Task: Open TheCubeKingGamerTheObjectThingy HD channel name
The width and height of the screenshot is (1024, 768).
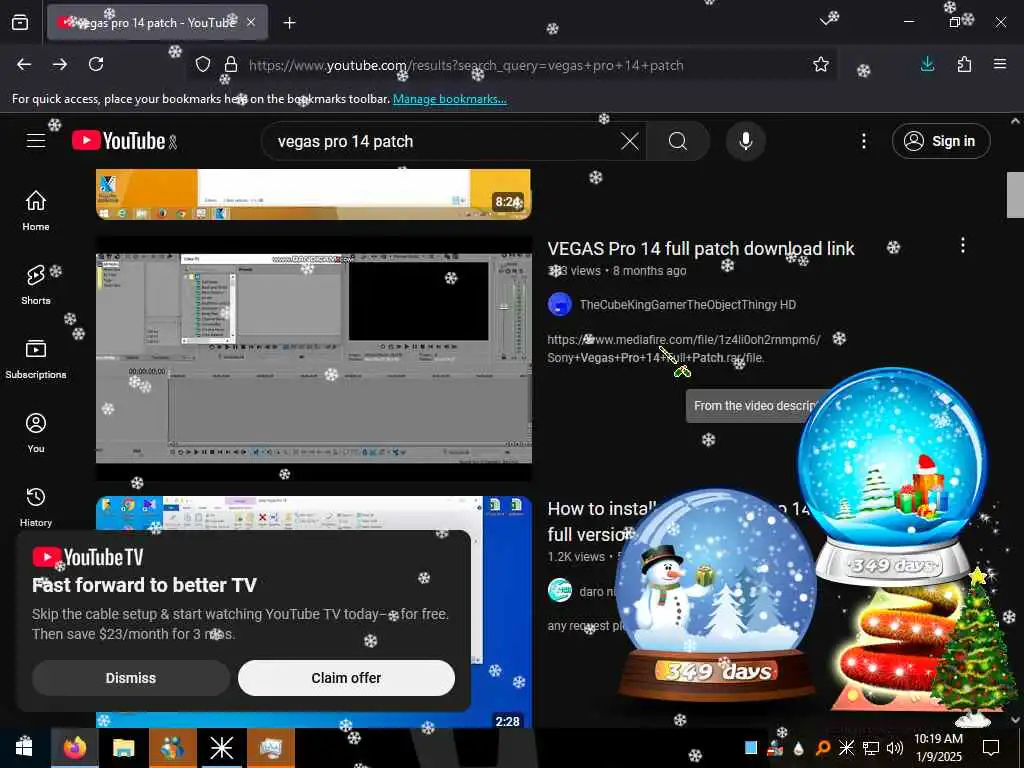Action: point(688,305)
